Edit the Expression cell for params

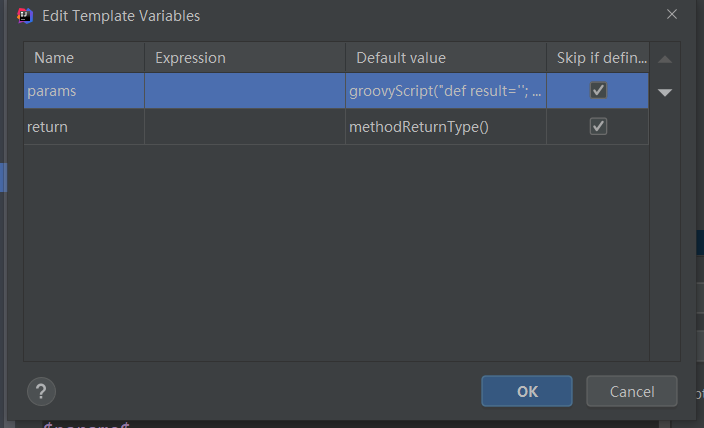point(245,91)
